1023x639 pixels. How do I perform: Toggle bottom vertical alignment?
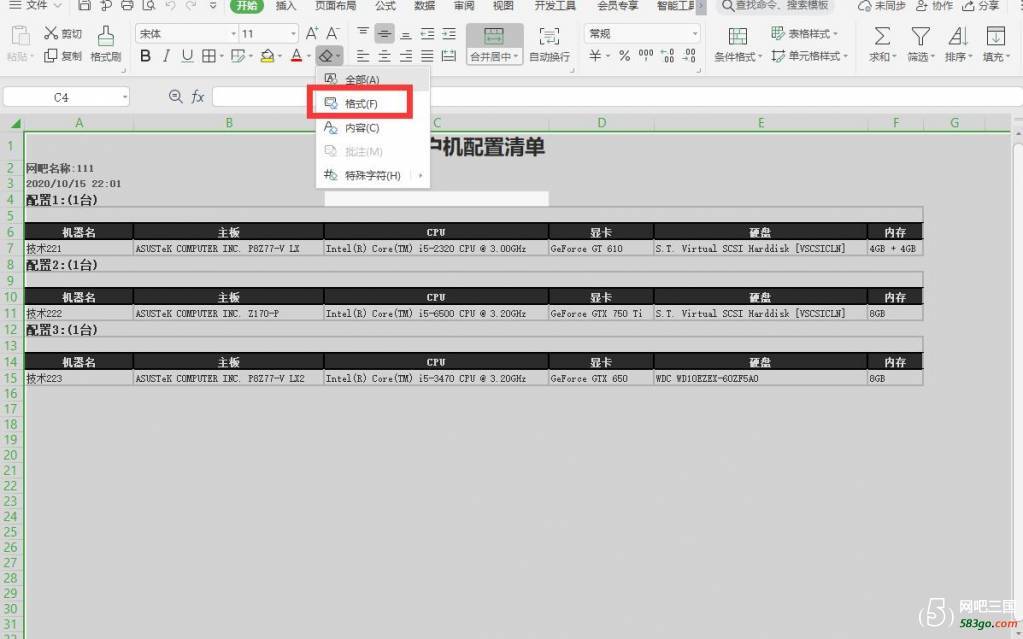(x=406, y=33)
